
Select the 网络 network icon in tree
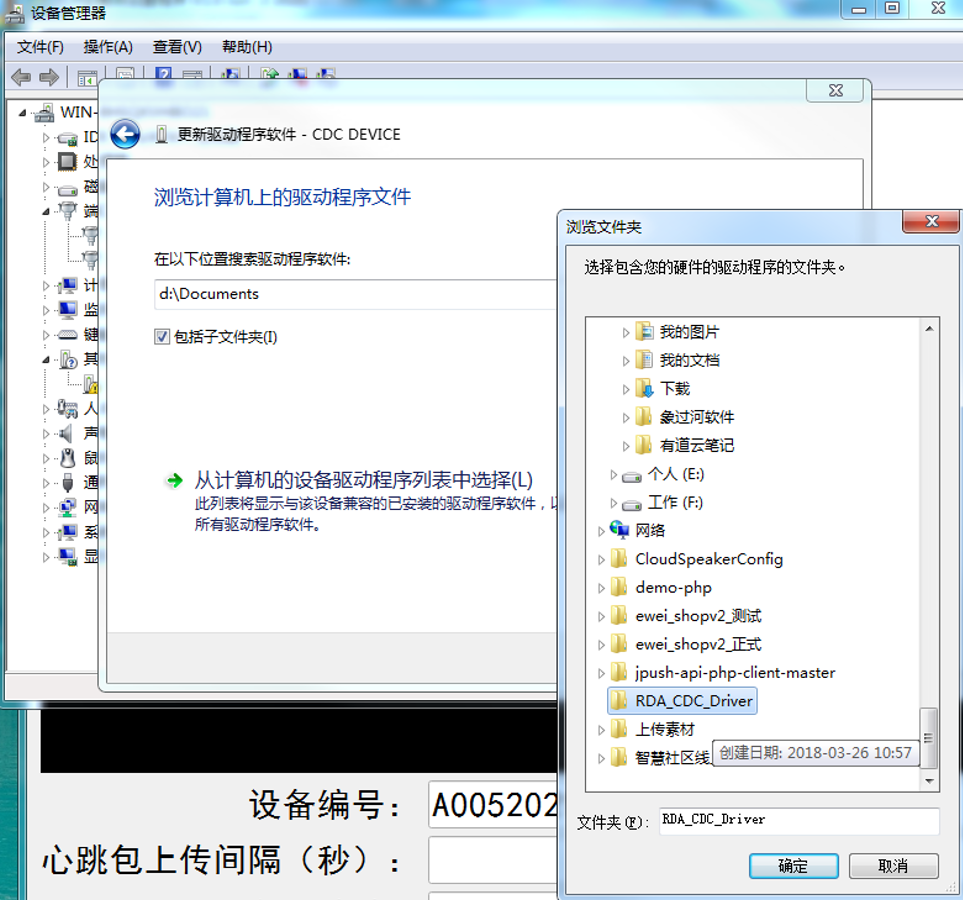[620, 531]
